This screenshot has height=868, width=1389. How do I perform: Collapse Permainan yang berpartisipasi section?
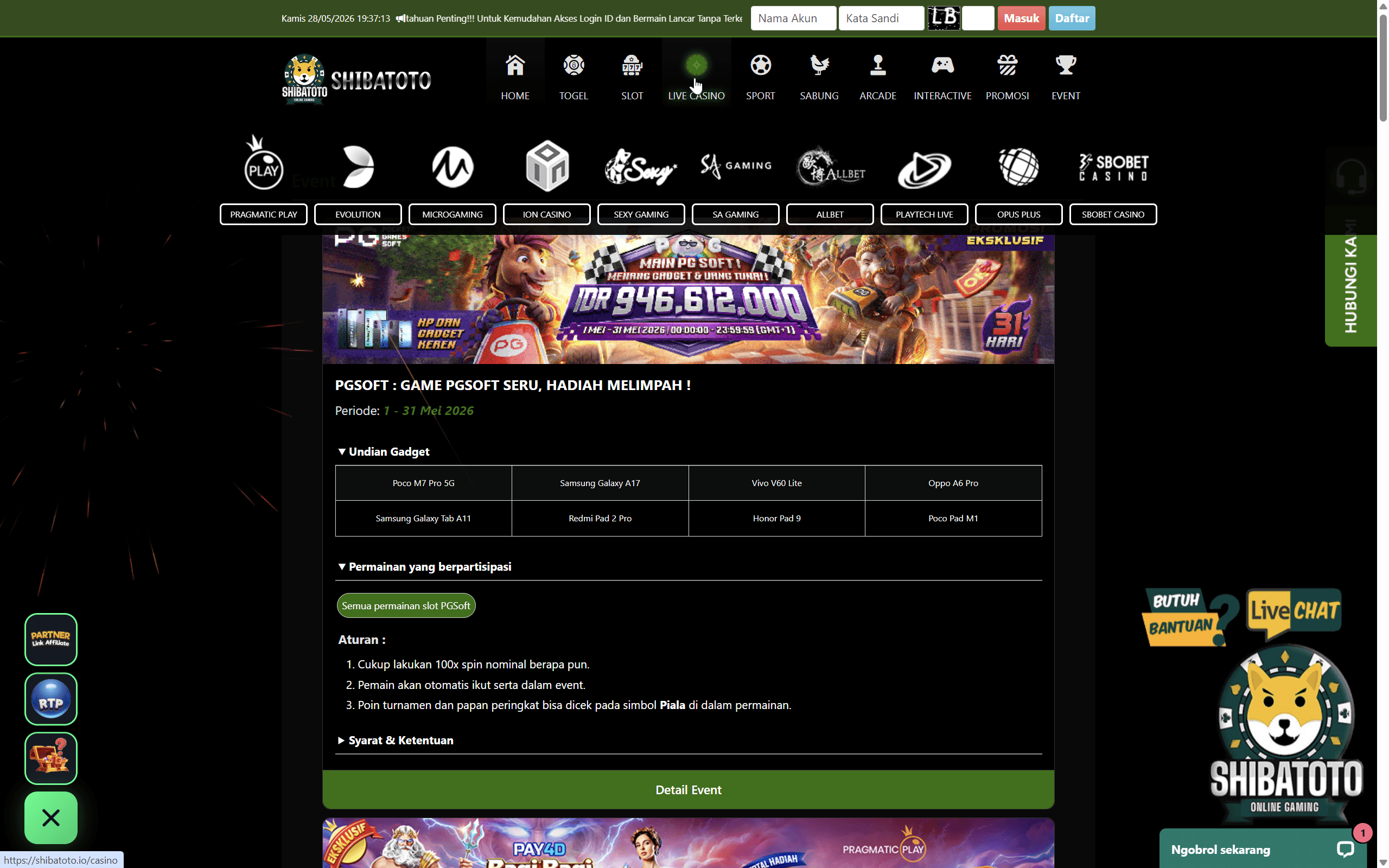425,566
